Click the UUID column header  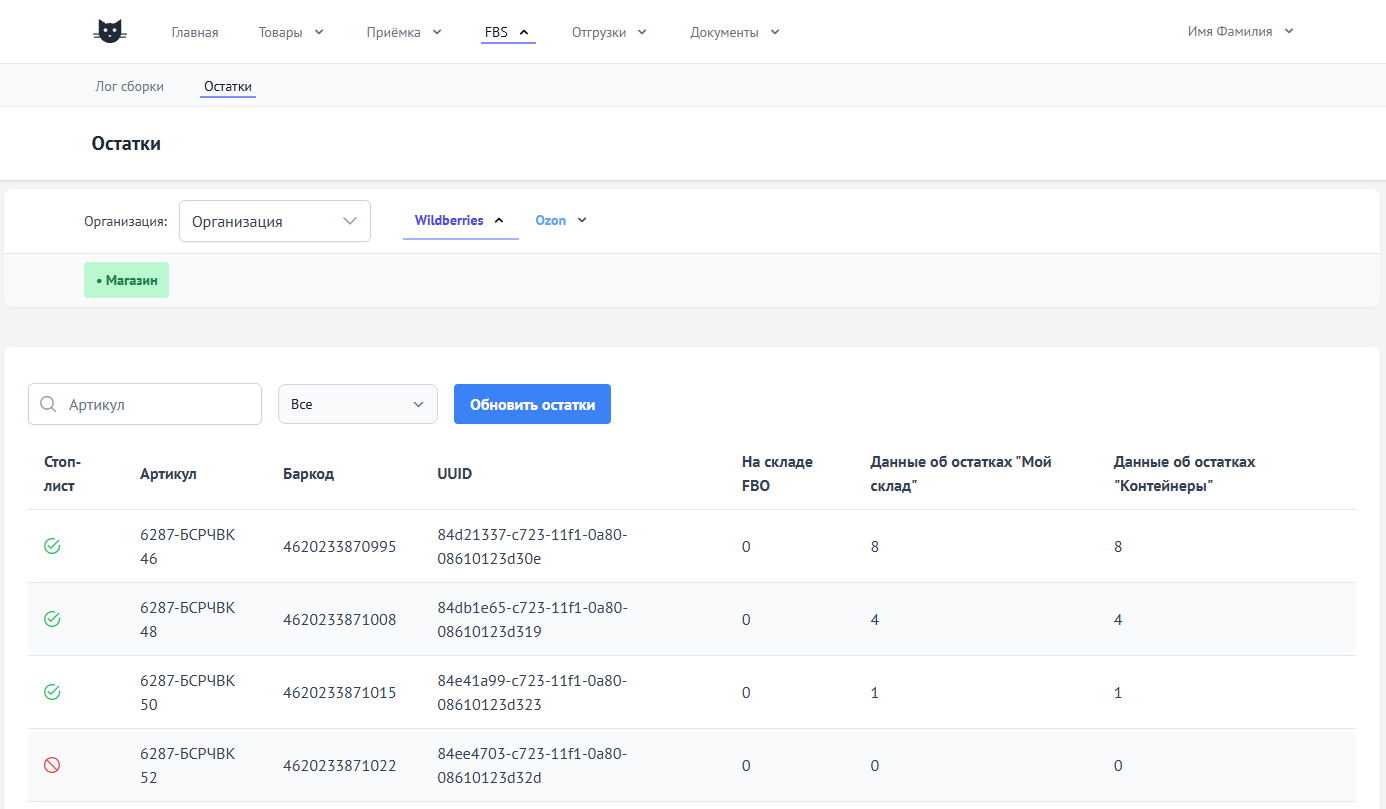[x=455, y=474]
